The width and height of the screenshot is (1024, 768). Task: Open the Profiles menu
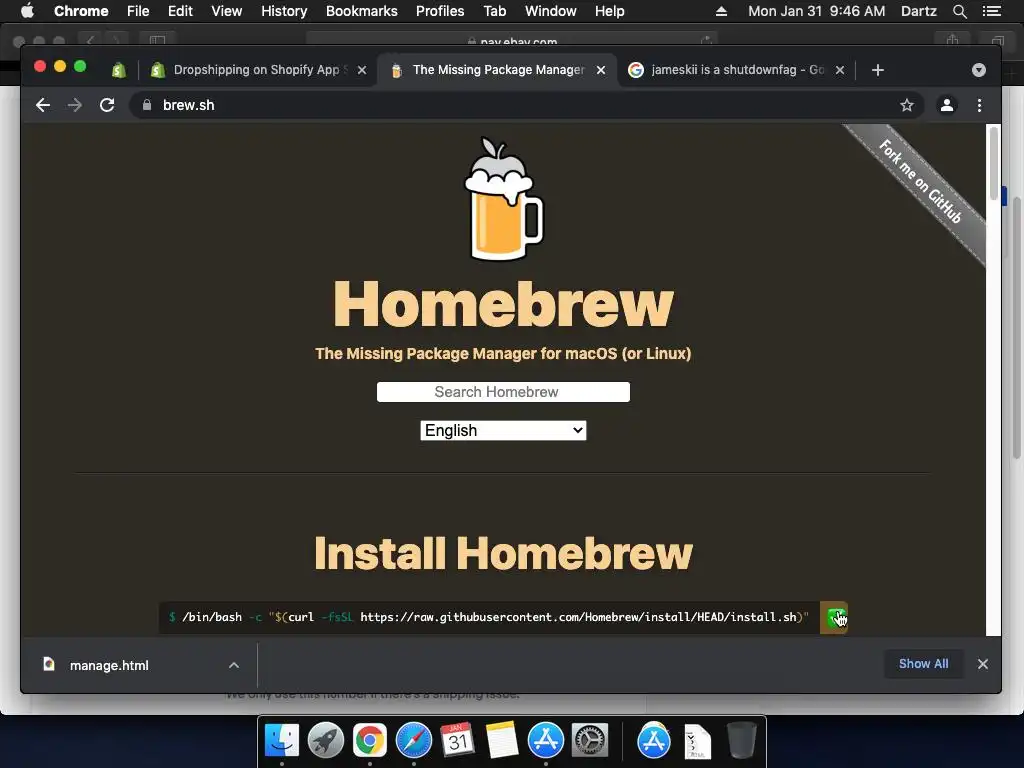(x=440, y=11)
